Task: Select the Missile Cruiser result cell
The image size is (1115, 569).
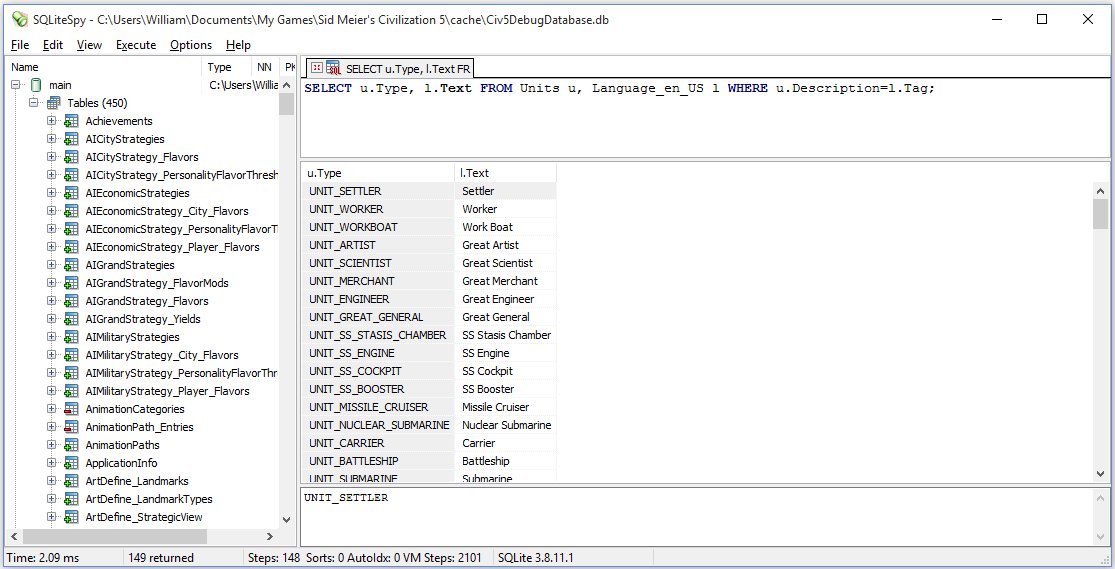Action: coord(505,407)
